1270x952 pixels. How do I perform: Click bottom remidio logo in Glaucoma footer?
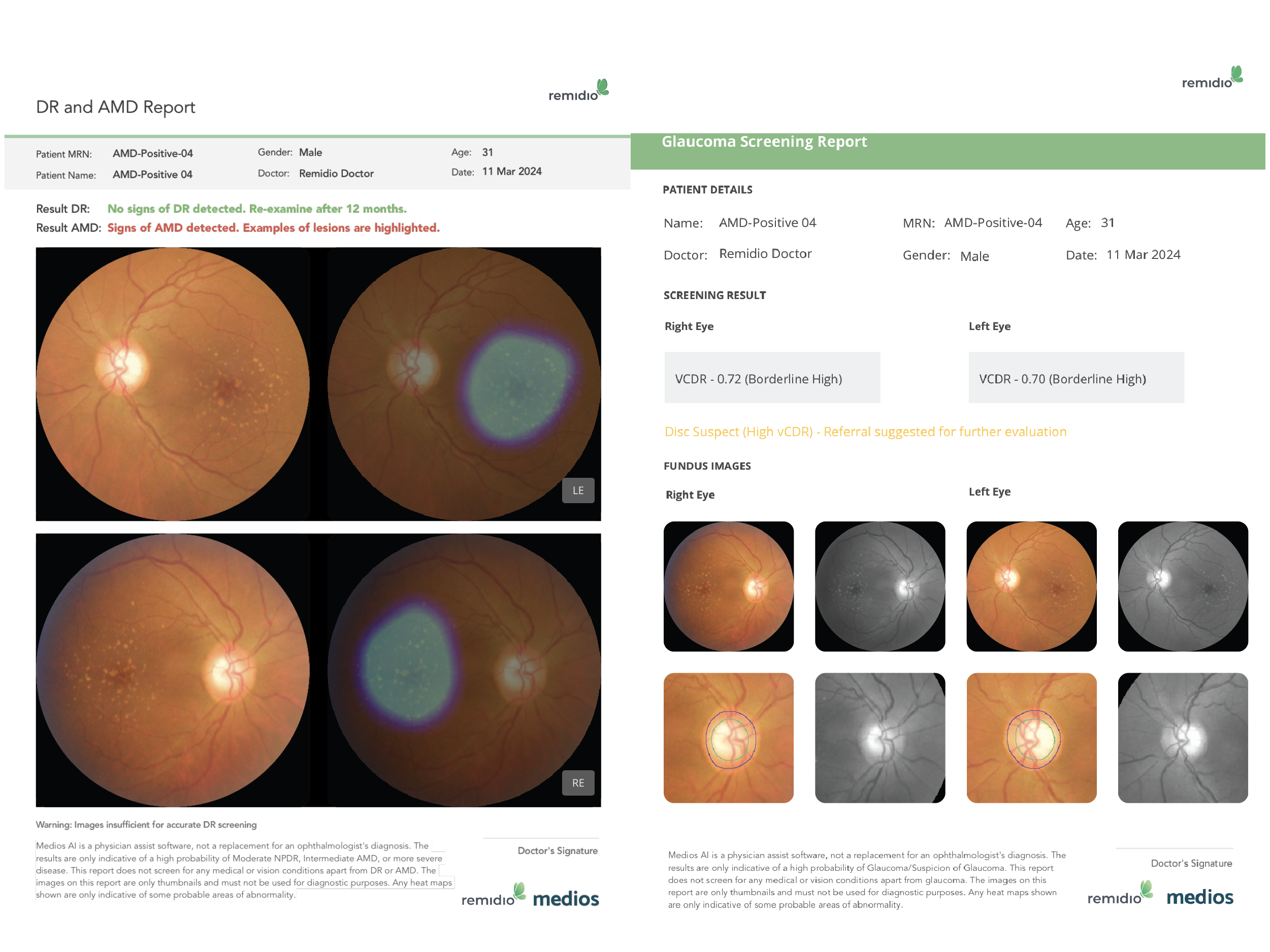[1119, 894]
